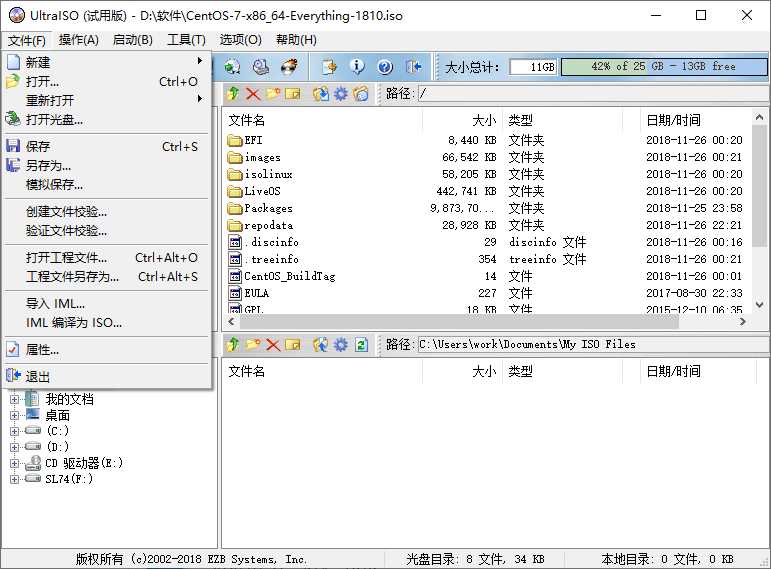The width and height of the screenshot is (771, 569).
Task: Click the horizontal scrollbar of ISO file list
Action: [x=459, y=322]
